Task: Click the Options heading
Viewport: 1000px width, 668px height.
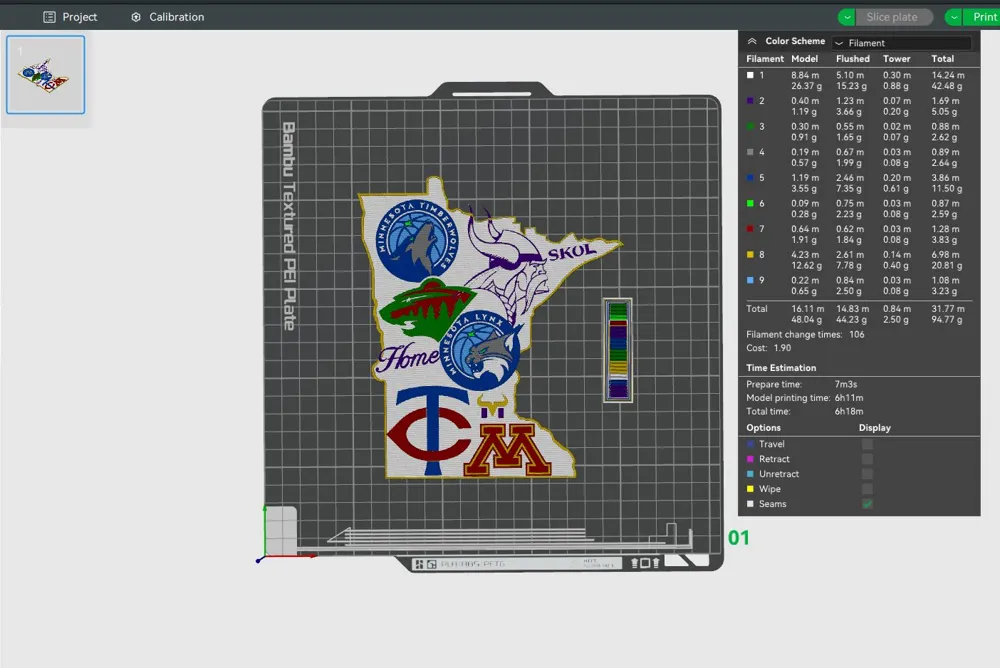Action: coord(763,428)
